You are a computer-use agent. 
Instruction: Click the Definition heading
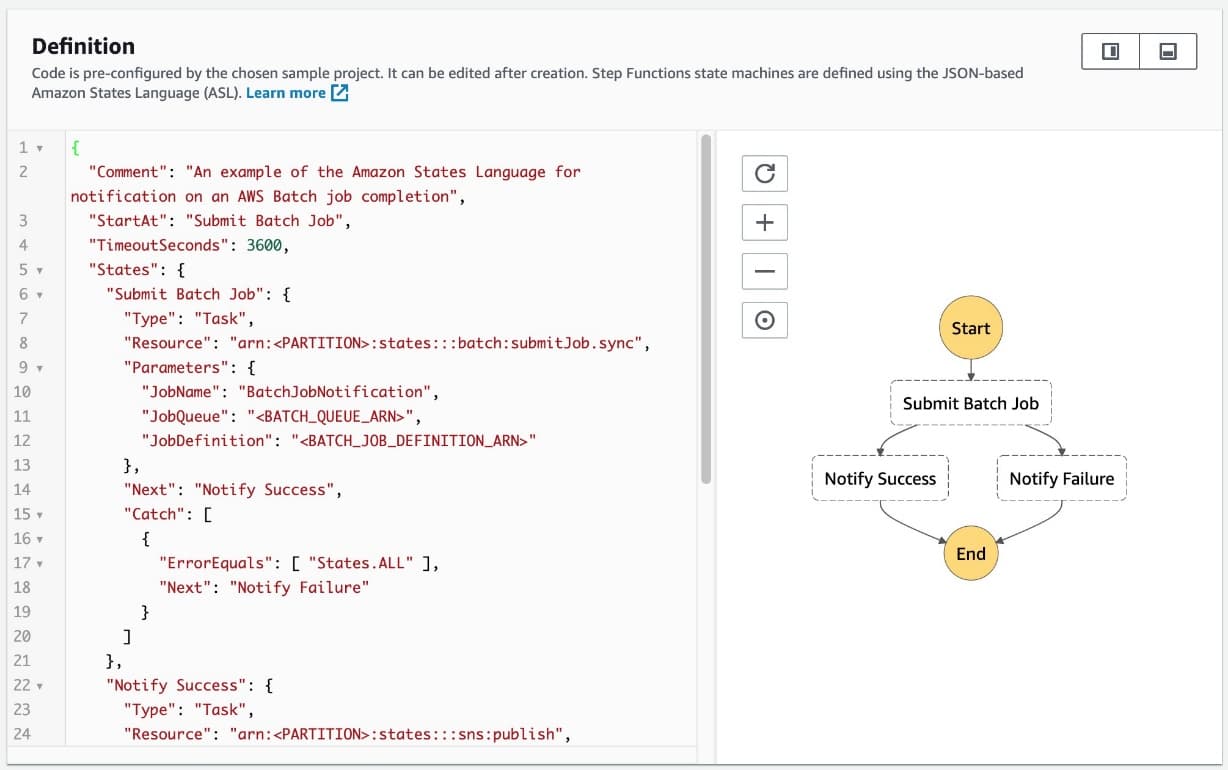click(x=83, y=46)
